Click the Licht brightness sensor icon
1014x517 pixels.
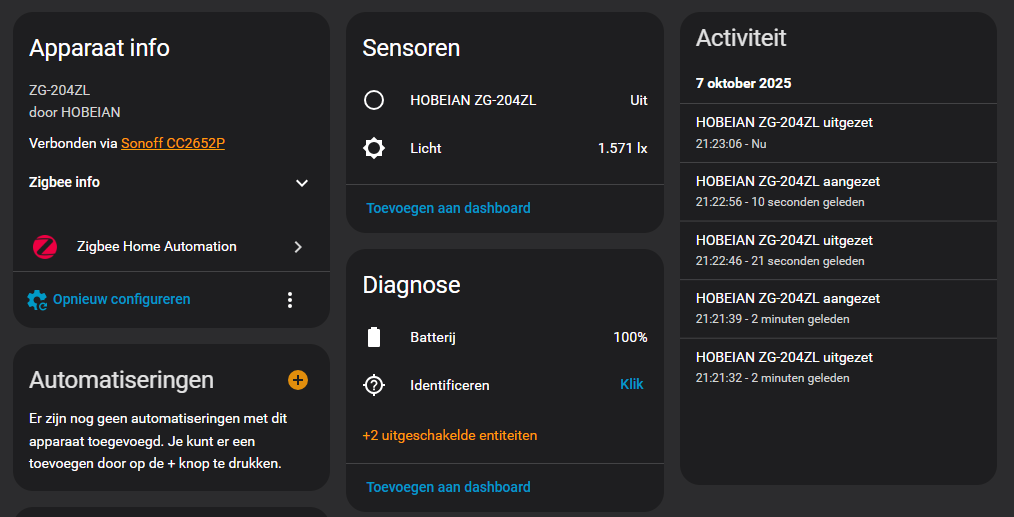point(374,149)
